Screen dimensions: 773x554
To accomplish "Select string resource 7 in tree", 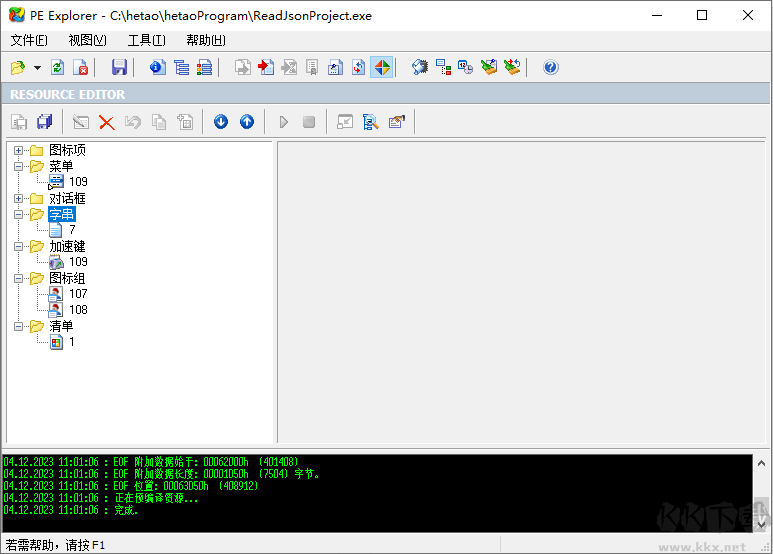I will coord(72,230).
